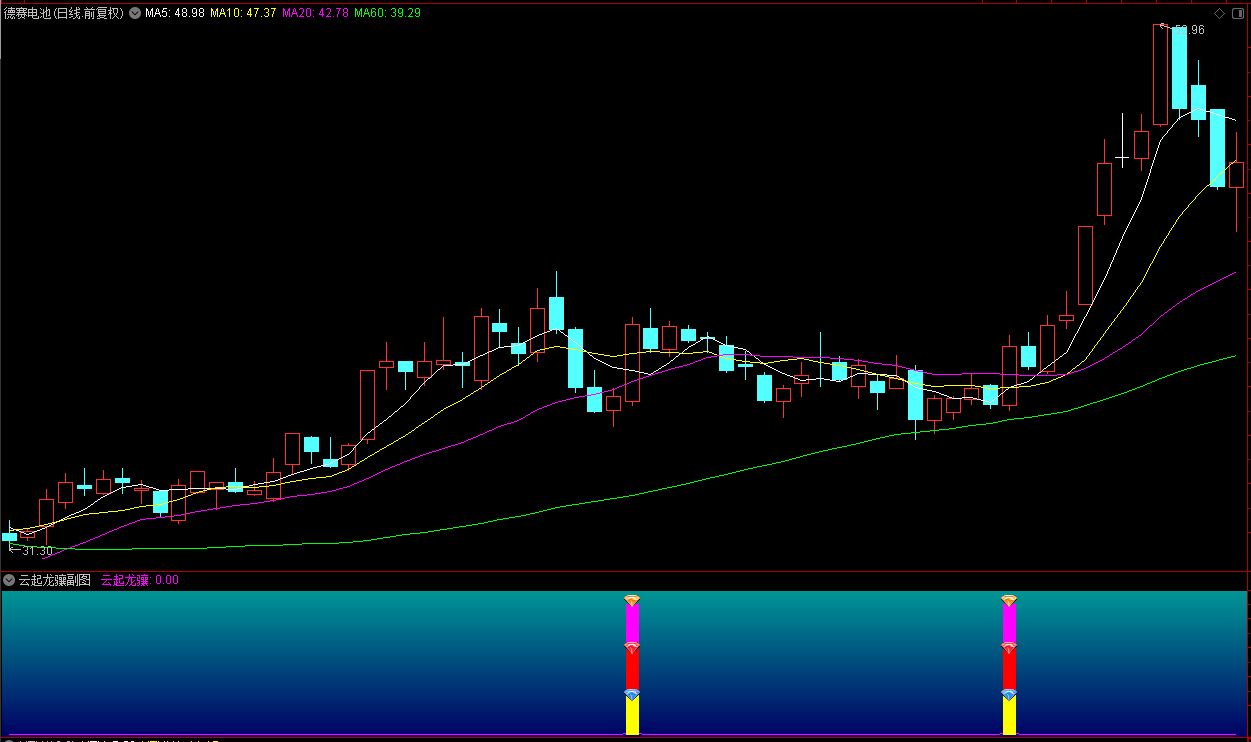Click the 31.30 low price label
Screen dimensions: 1251x742
pyautogui.click(x=37, y=551)
